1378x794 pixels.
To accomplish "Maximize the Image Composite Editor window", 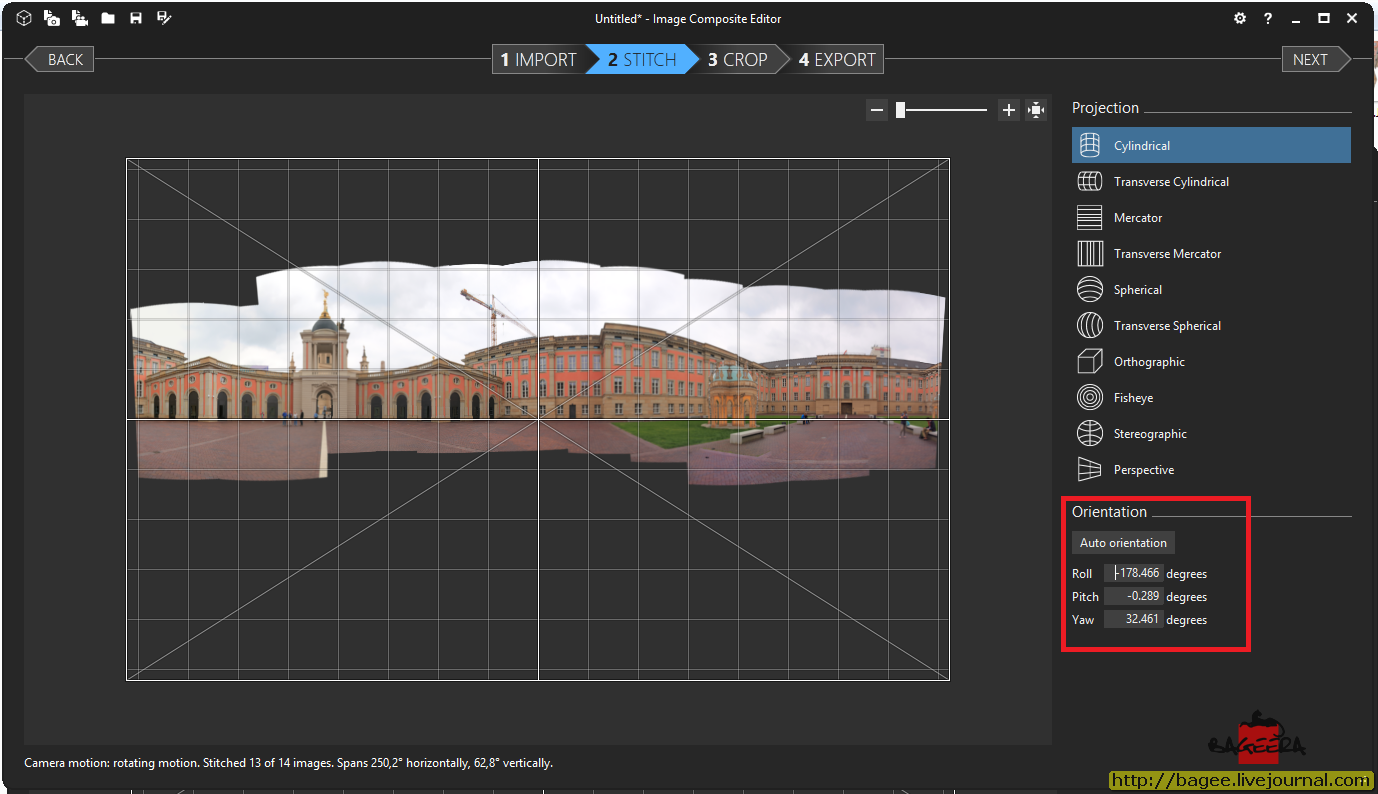I will coord(1324,18).
